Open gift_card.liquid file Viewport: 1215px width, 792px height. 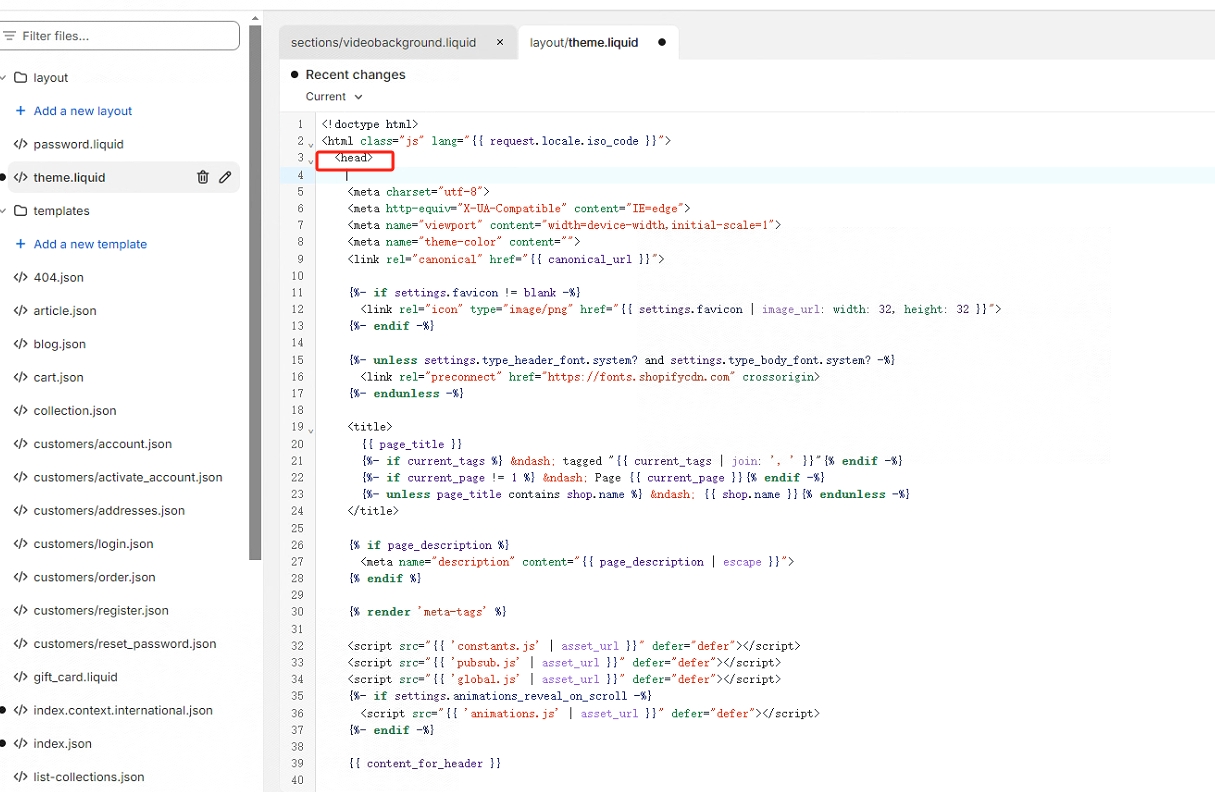[x=76, y=677]
